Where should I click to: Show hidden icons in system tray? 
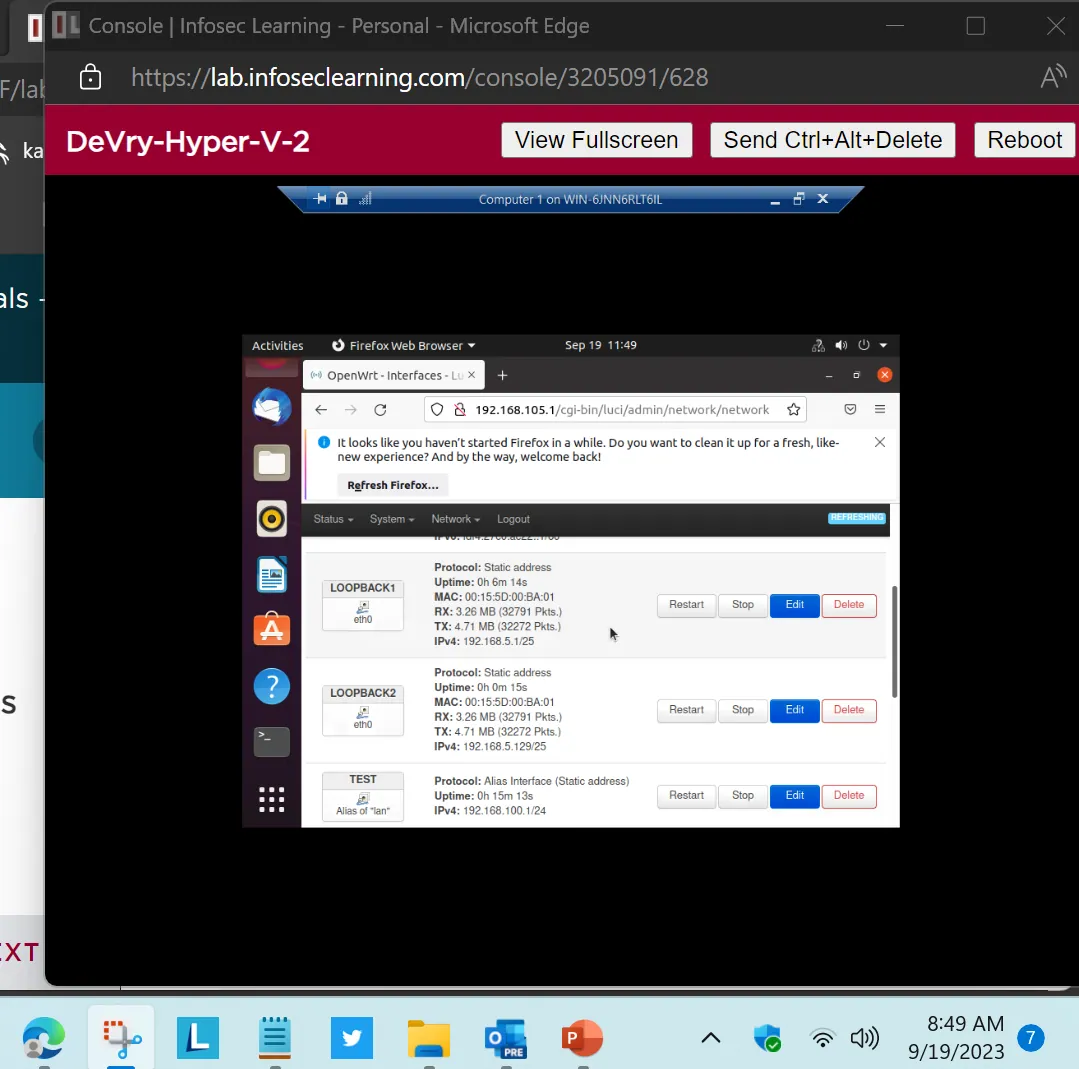(x=711, y=1038)
